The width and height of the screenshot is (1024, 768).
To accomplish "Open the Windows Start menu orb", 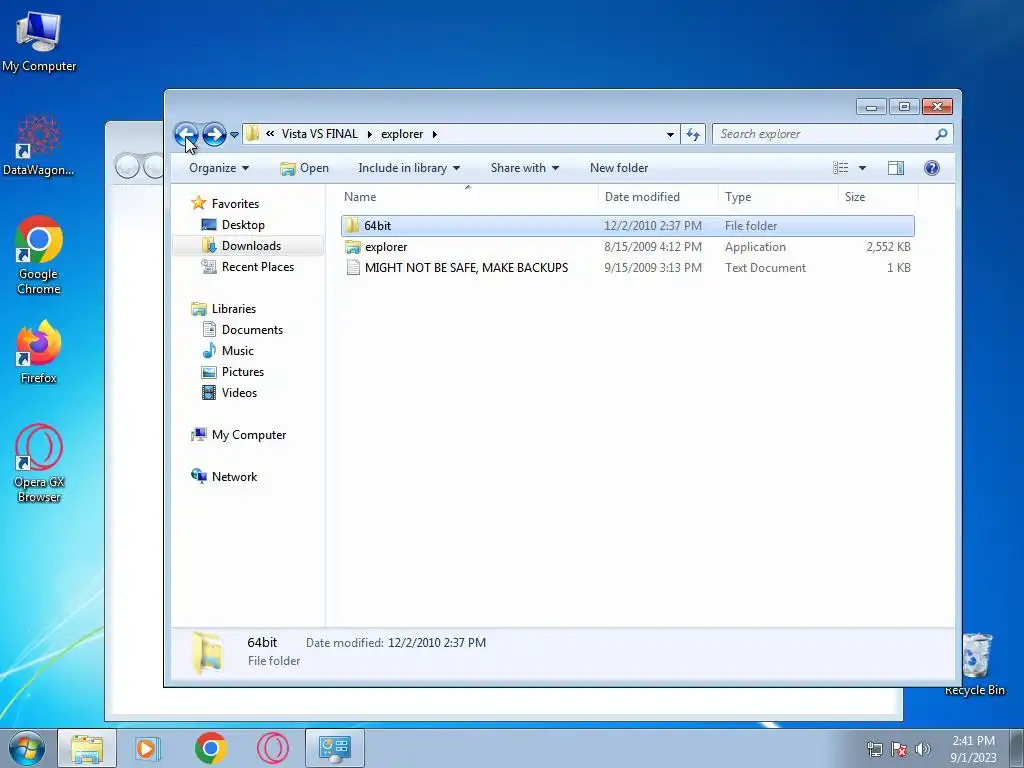I will coord(27,748).
